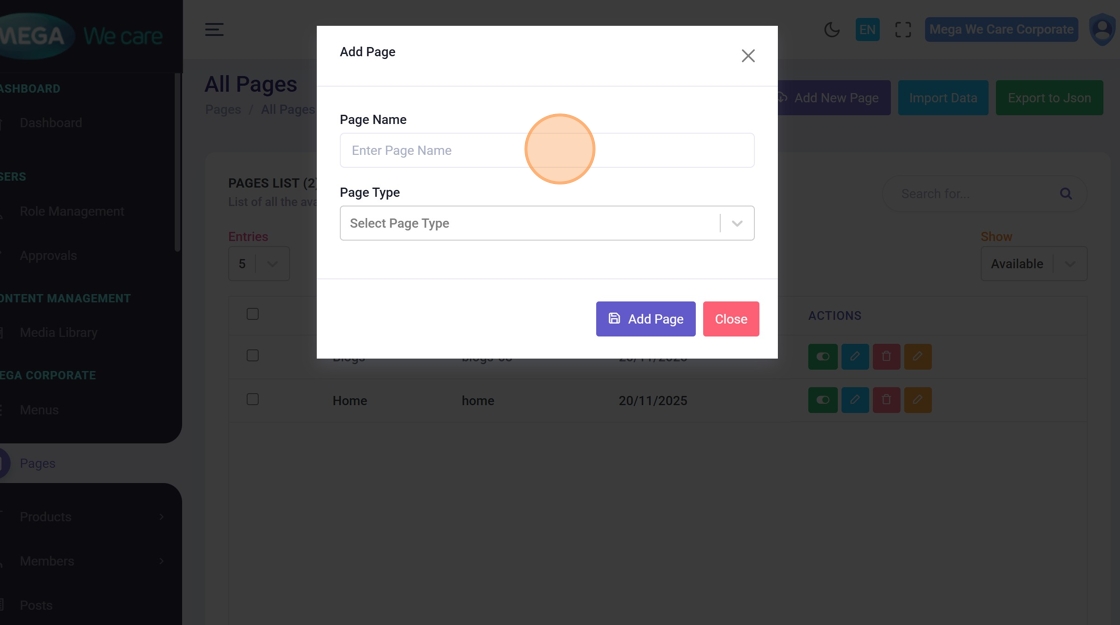
Task: Check the Home row checkbox
Action: click(x=253, y=399)
